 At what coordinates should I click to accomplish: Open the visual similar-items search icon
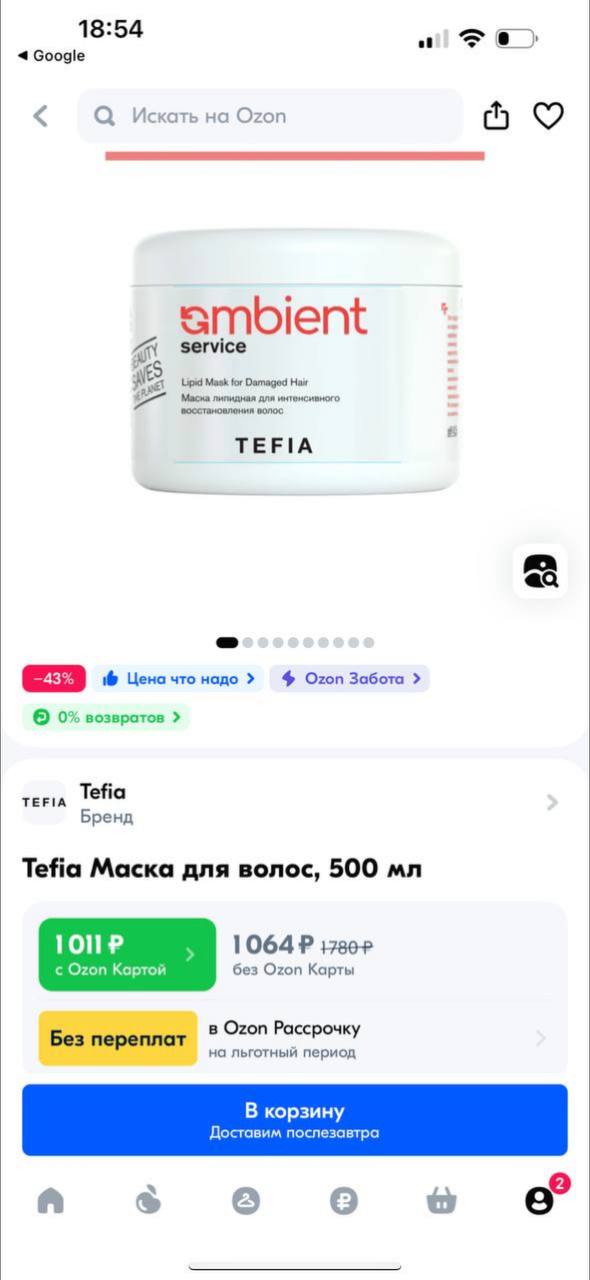540,572
